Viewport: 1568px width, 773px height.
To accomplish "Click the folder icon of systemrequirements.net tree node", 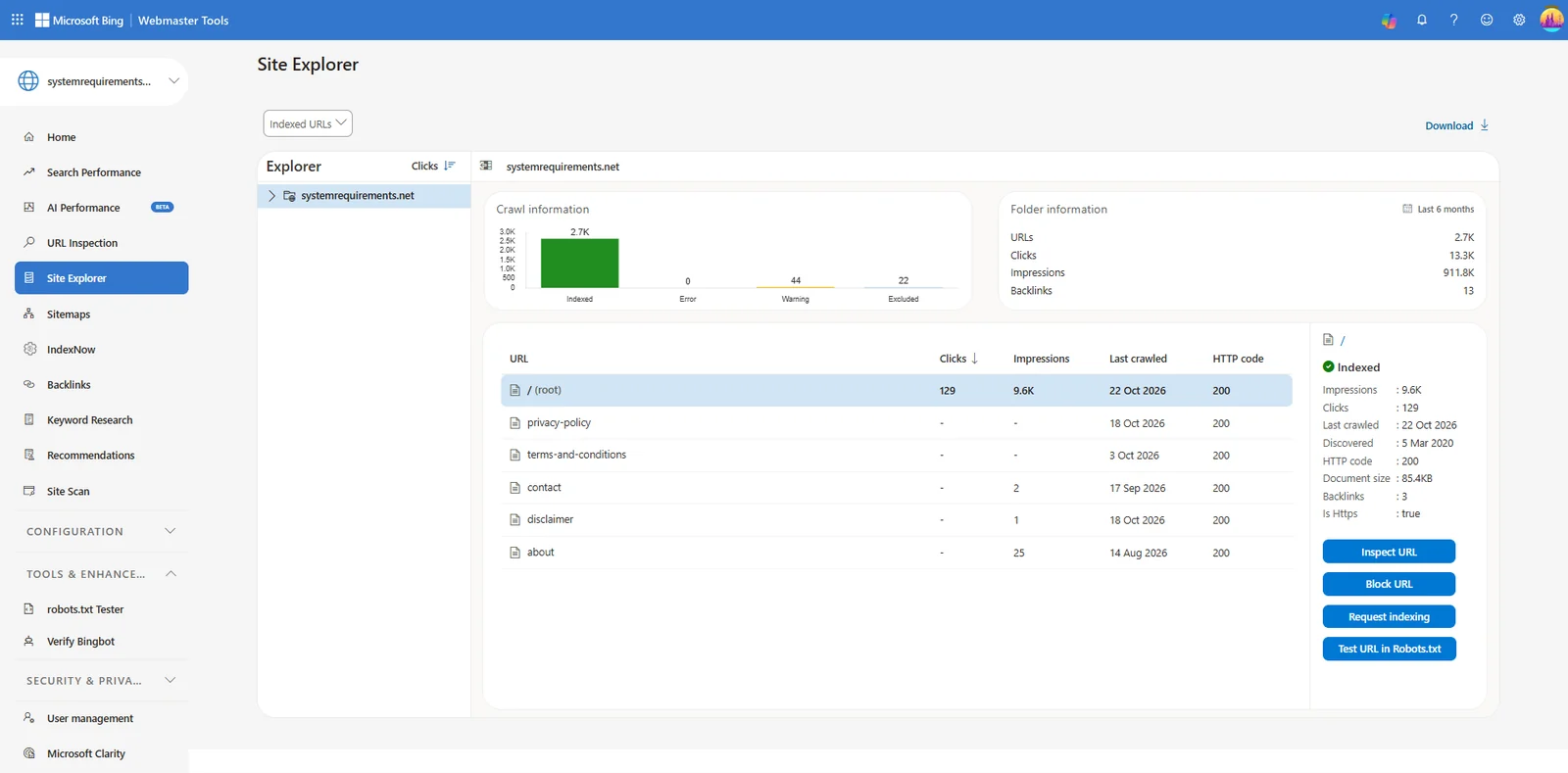I will click(x=289, y=196).
